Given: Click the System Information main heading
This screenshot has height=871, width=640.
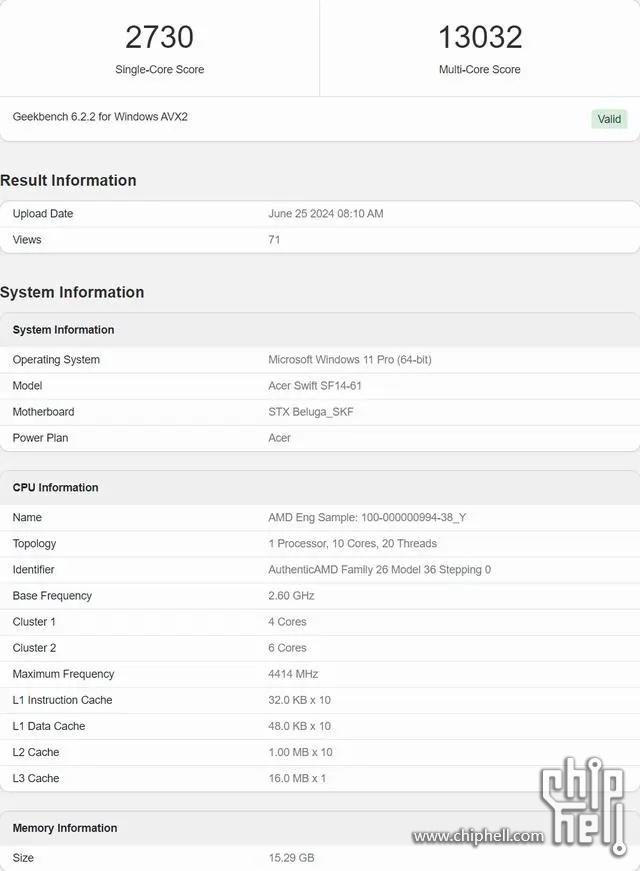Looking at the screenshot, I should 72,292.
